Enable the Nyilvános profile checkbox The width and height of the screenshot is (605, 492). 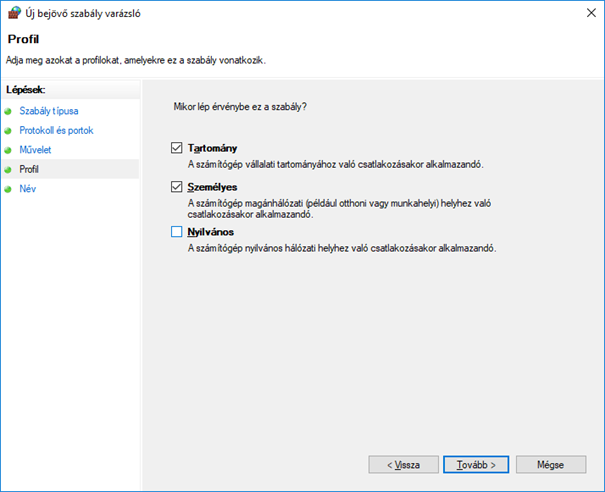click(177, 232)
